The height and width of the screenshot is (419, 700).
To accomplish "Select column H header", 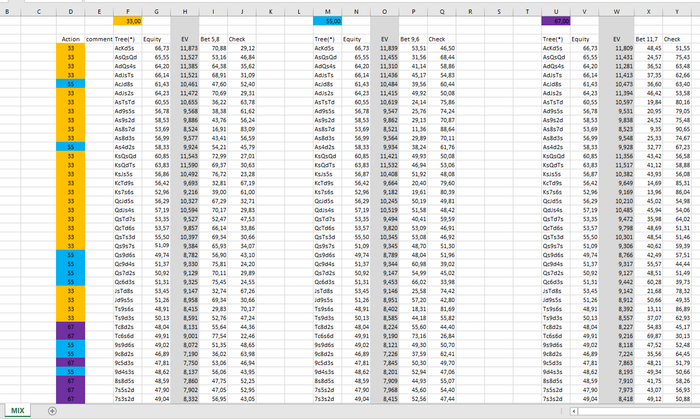I will (185, 12).
